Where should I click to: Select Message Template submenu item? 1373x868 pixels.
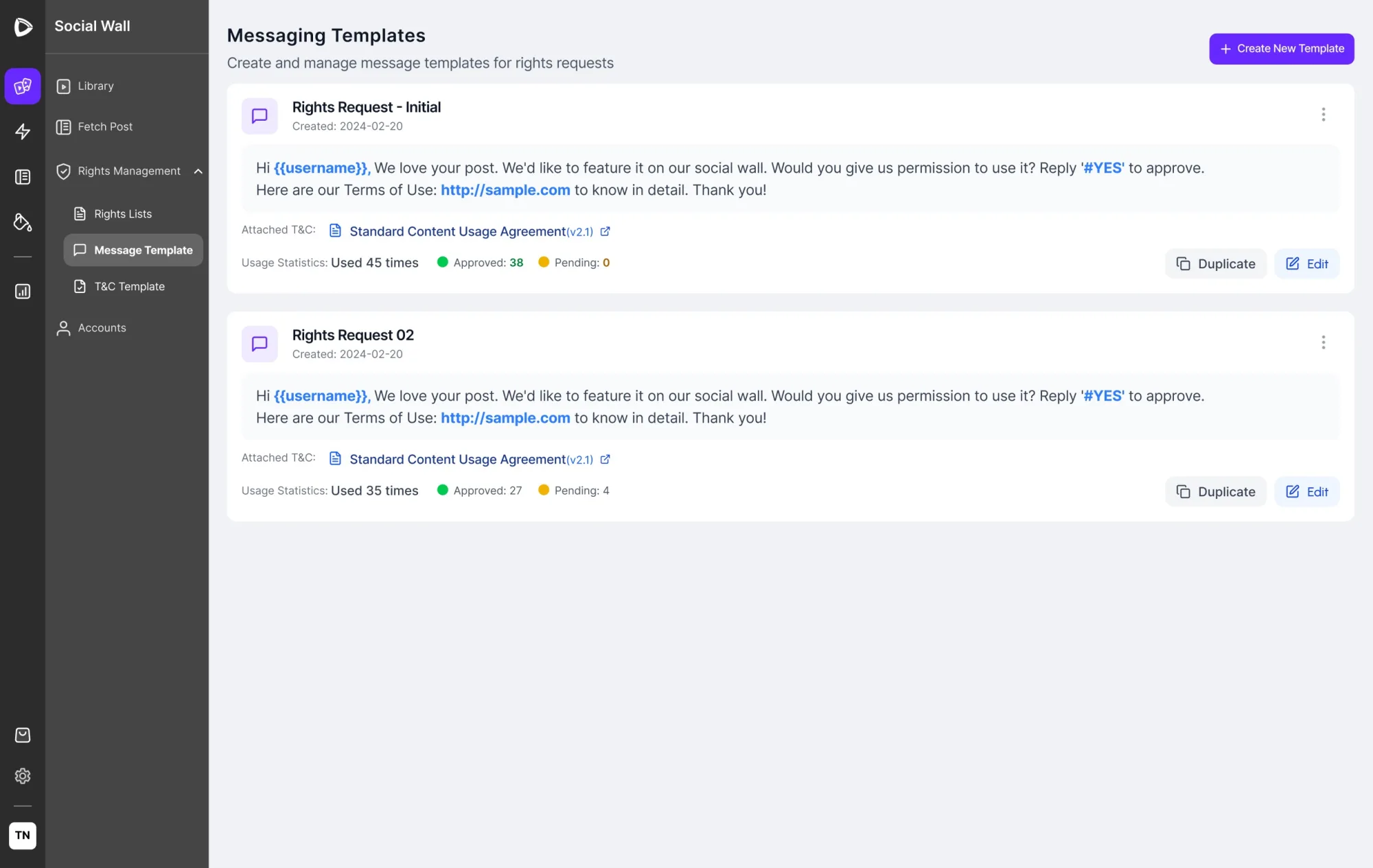click(x=133, y=250)
